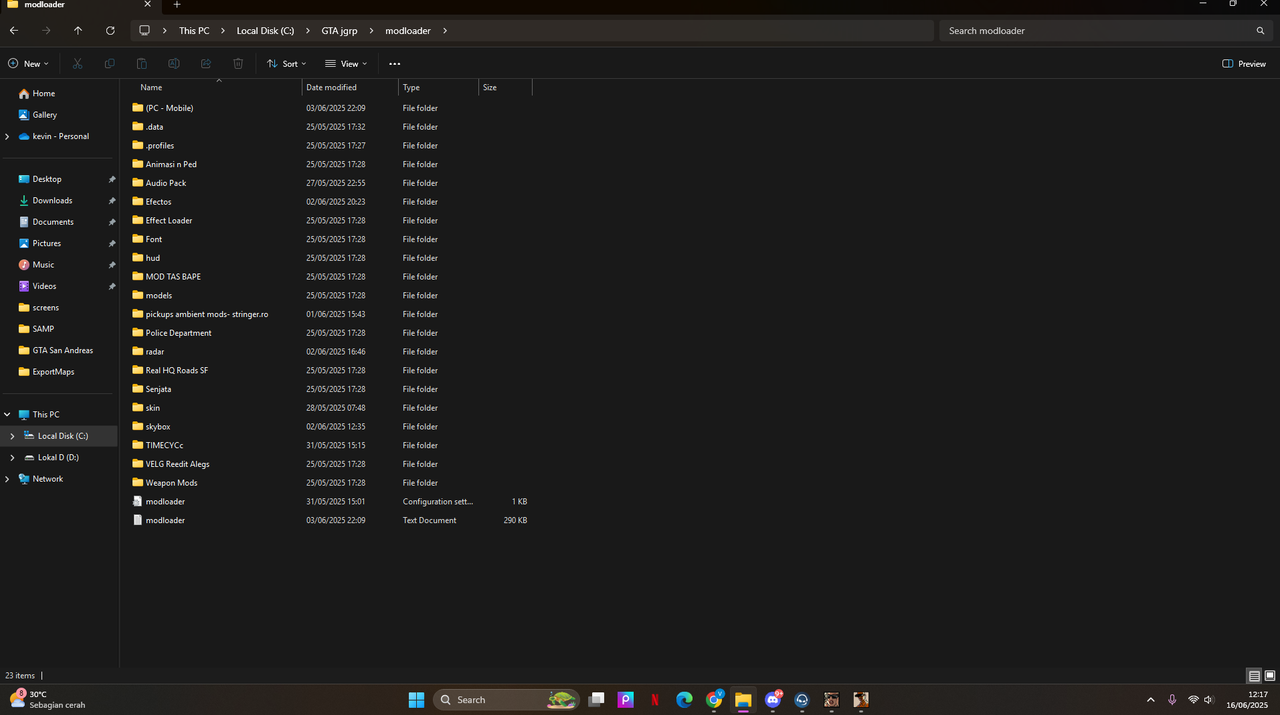Open Chrome from the taskbar

714,700
